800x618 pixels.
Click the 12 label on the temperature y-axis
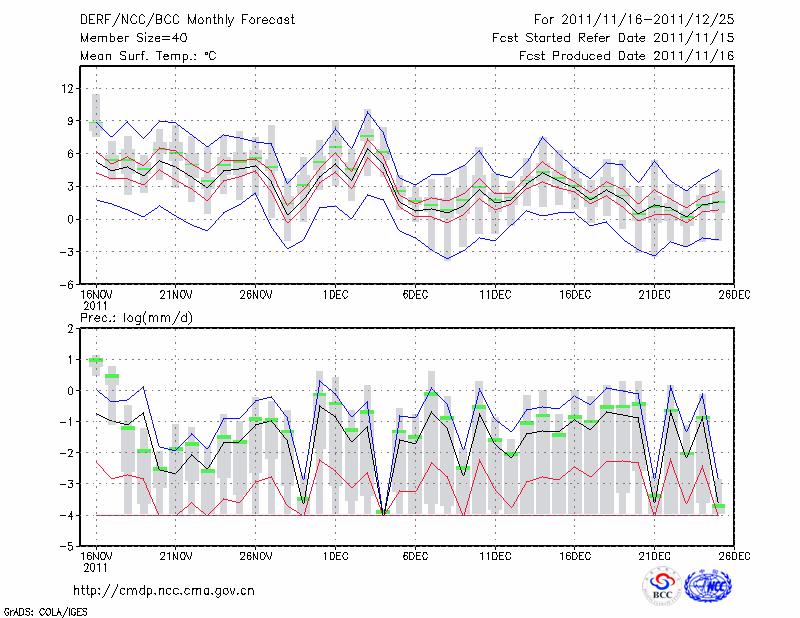[67, 89]
